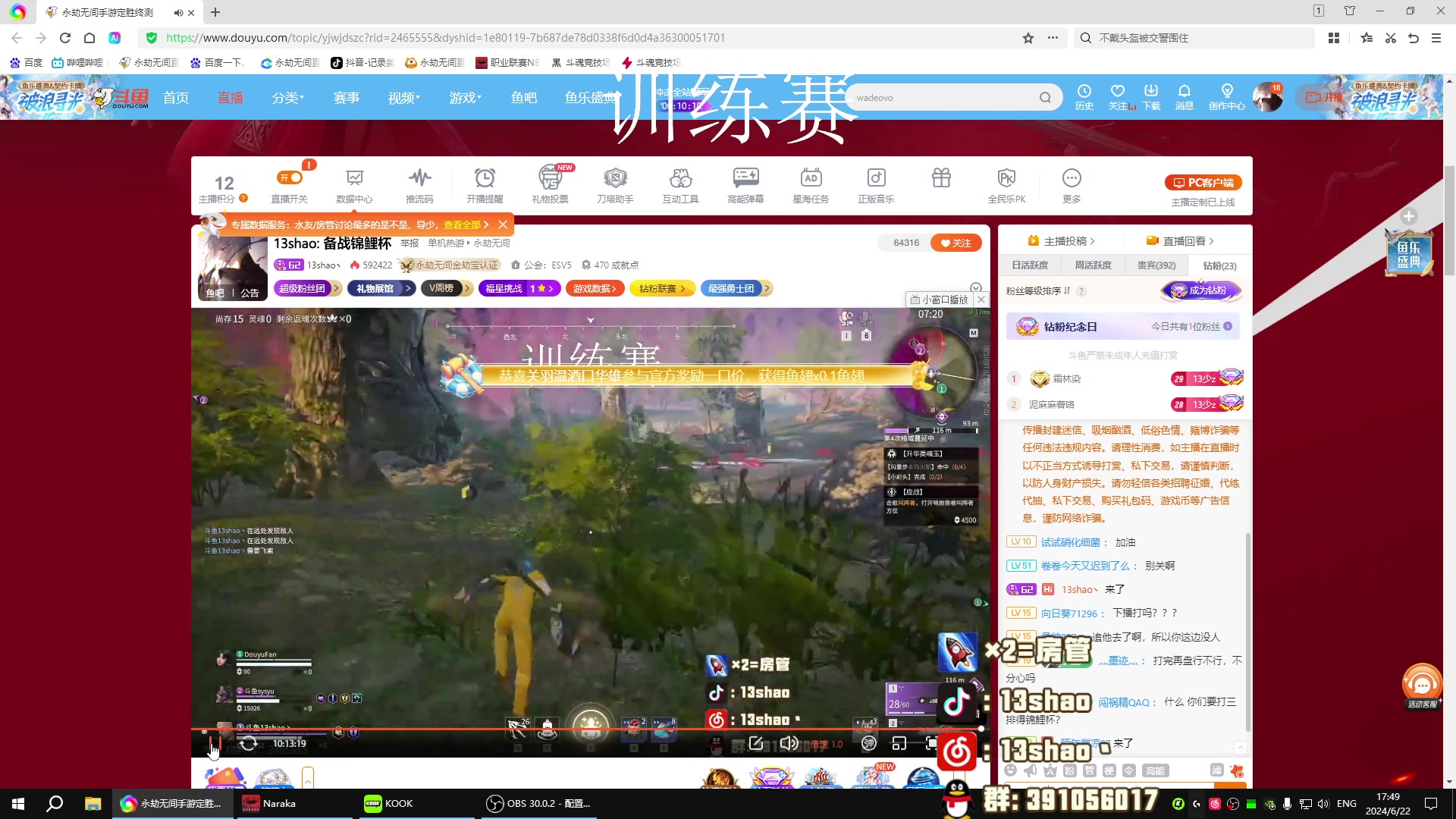Image resolution: width=1456 pixels, height=819 pixels.
Task: Reload the page in browser toolbar
Action: pos(65,38)
